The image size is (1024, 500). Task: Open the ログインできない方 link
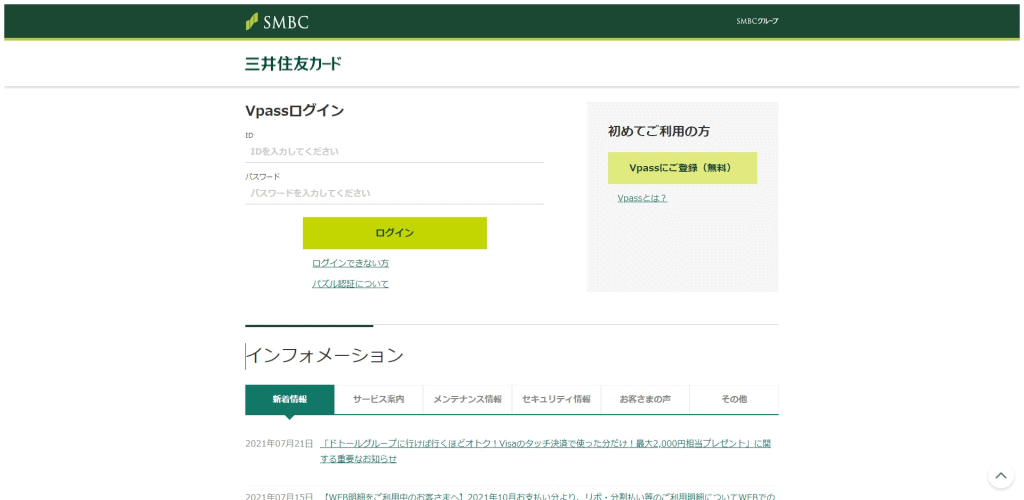pos(351,263)
